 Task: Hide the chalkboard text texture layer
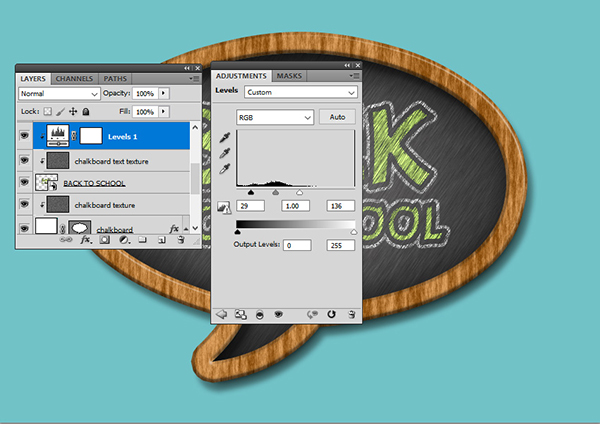(x=25, y=160)
